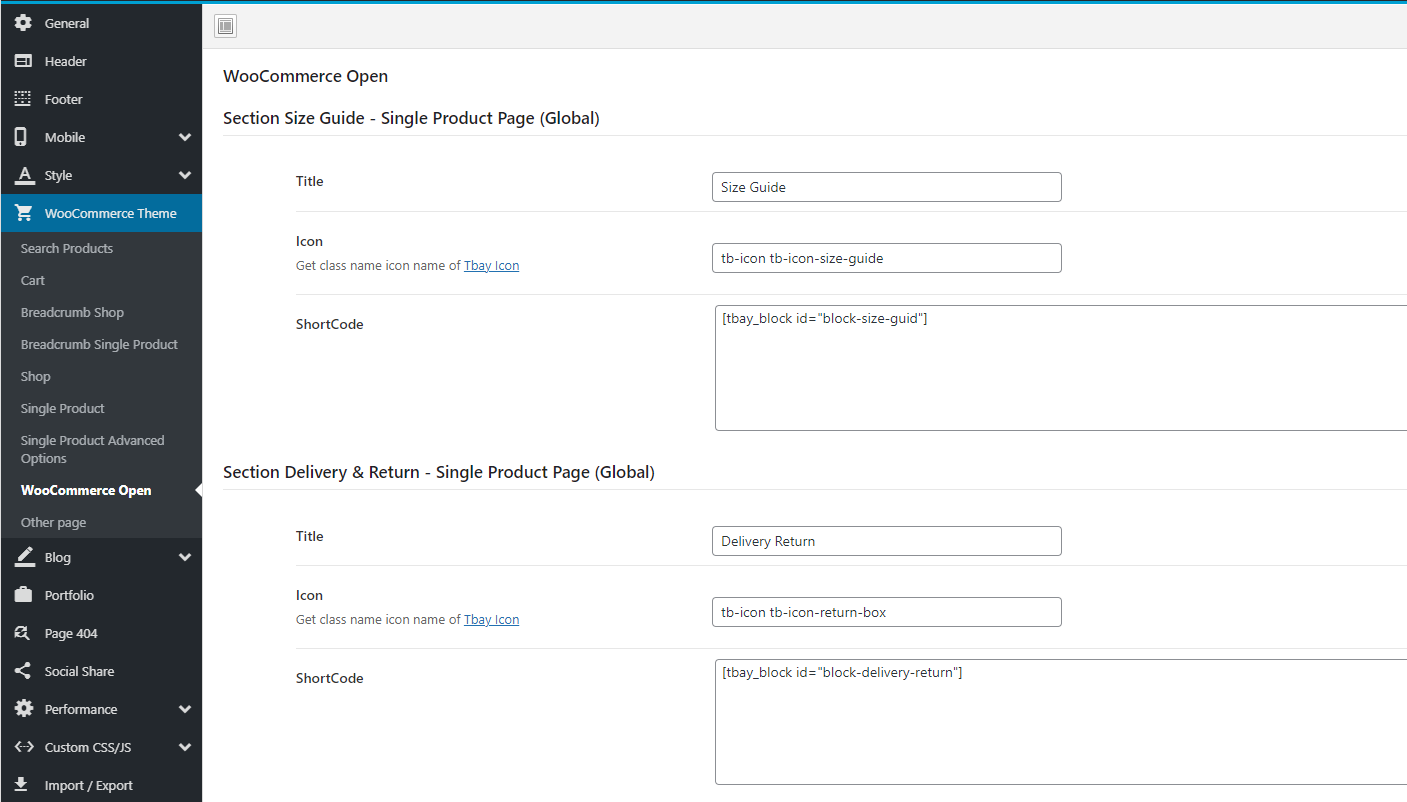This screenshot has height=802, width=1407.
Task: Open the Single Product submenu item
Action: coord(63,408)
